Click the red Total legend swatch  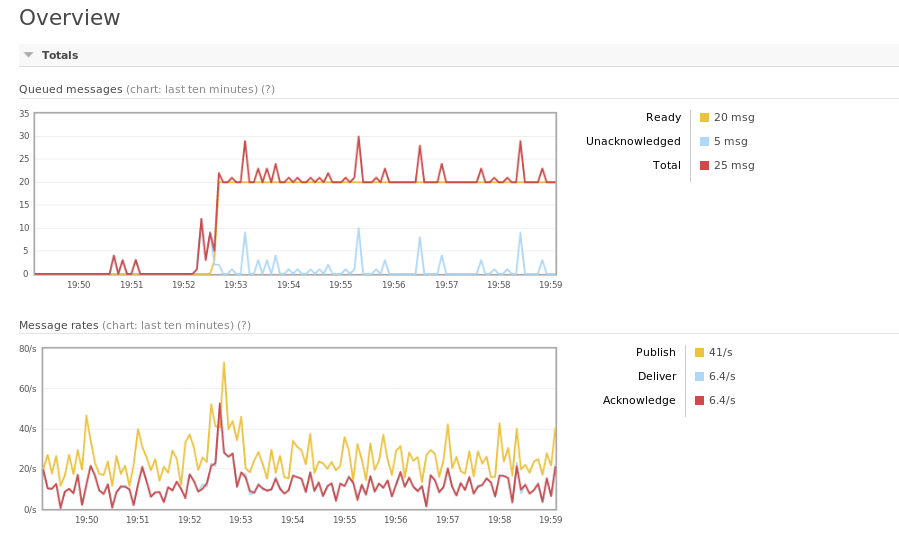point(704,165)
